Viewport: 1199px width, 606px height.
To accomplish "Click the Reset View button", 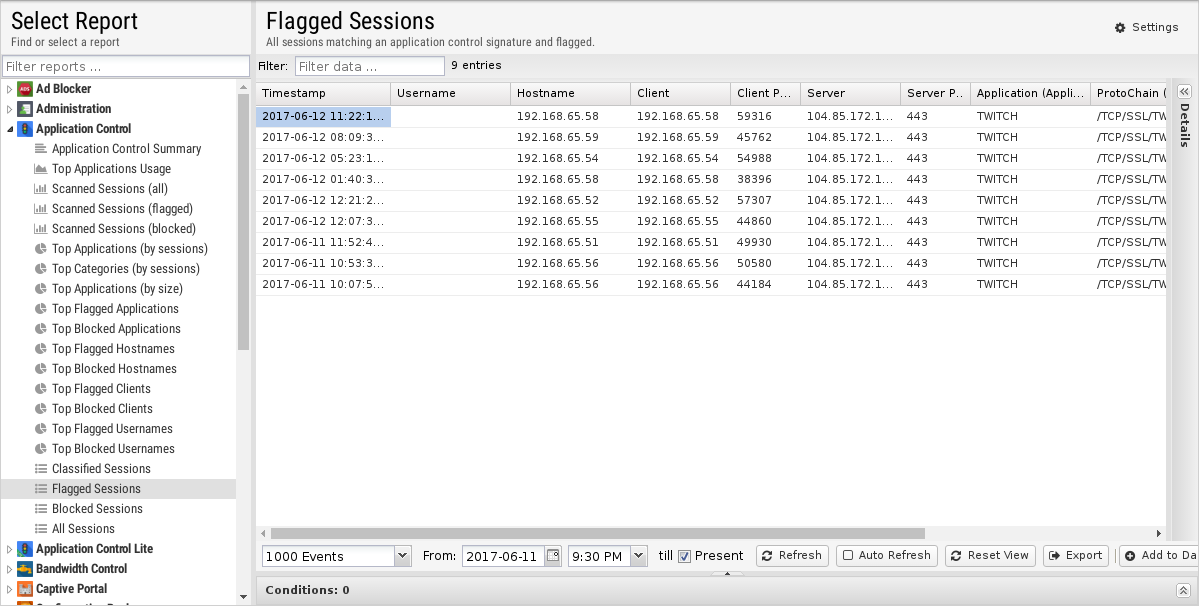I will pos(990,556).
